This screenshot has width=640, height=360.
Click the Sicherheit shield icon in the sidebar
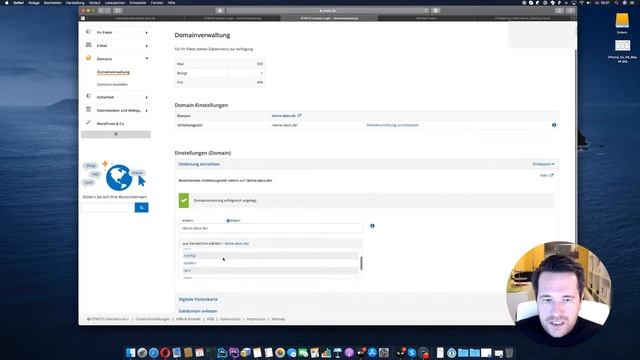88,97
